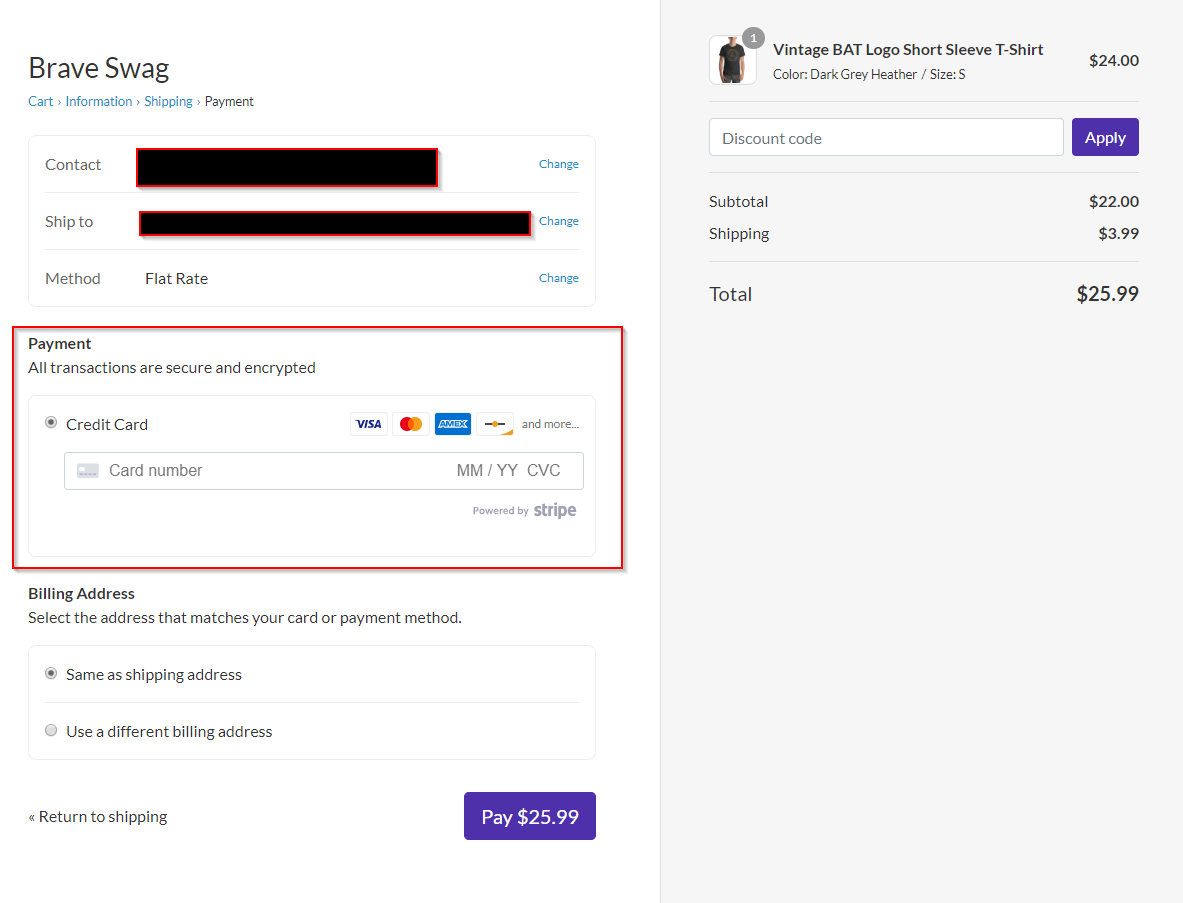Click the card icon in the card number field
The width and height of the screenshot is (1183, 903).
[x=88, y=471]
